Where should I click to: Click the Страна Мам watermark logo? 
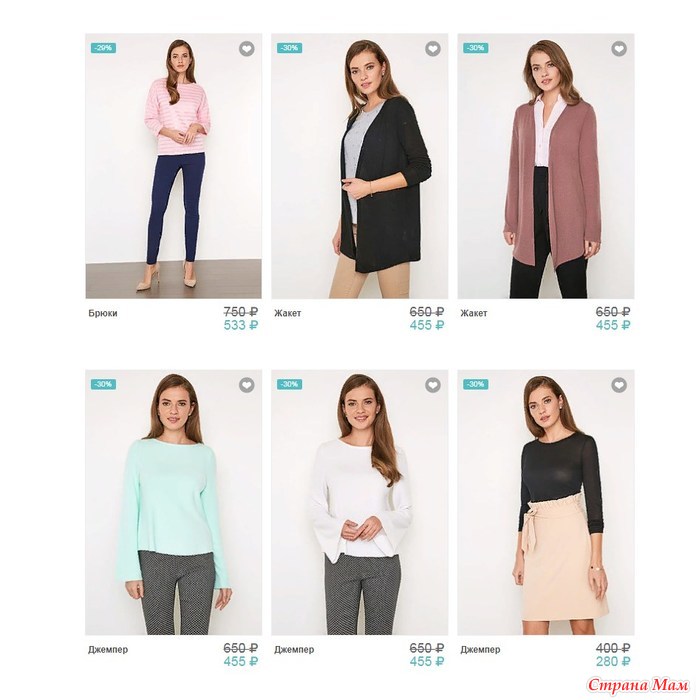pyautogui.click(x=638, y=685)
